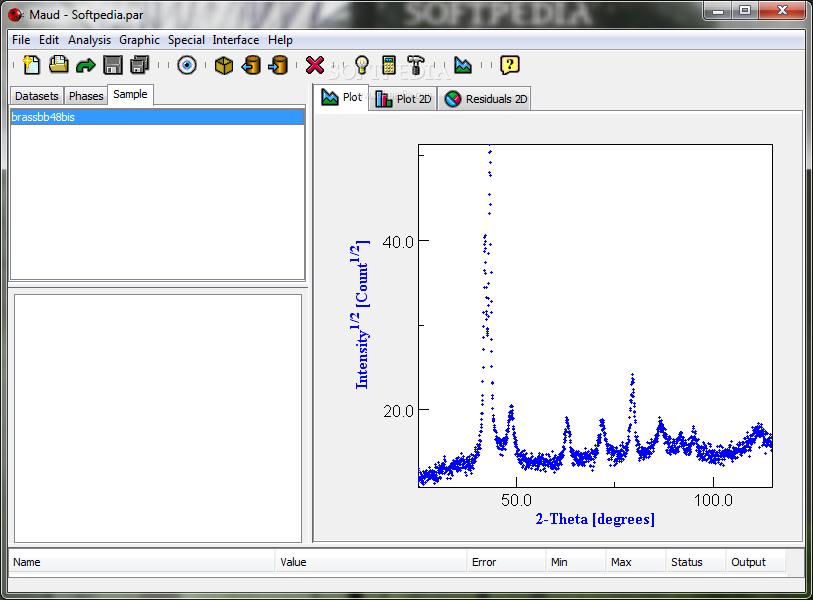The width and height of the screenshot is (813, 600).
Task: Click the Max column header
Action: (636, 562)
